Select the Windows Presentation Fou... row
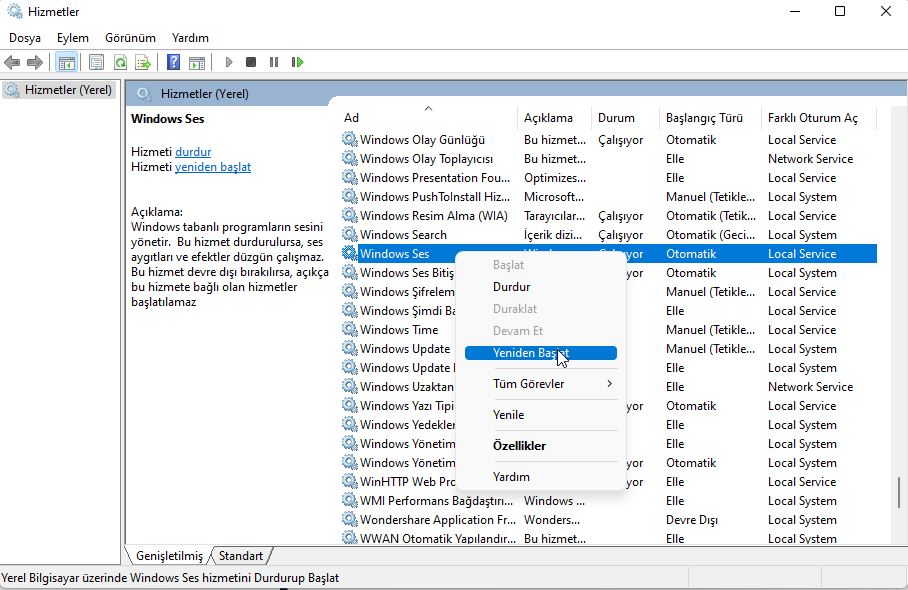This screenshot has height=590, width=908. [608, 178]
